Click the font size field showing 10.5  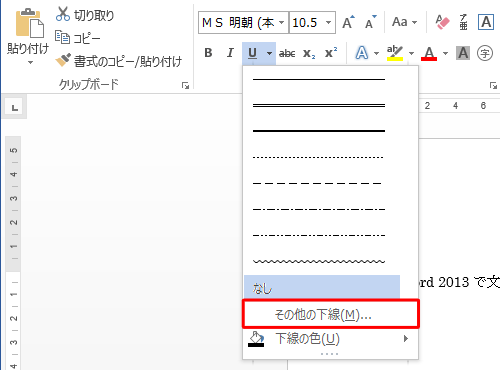(x=306, y=23)
